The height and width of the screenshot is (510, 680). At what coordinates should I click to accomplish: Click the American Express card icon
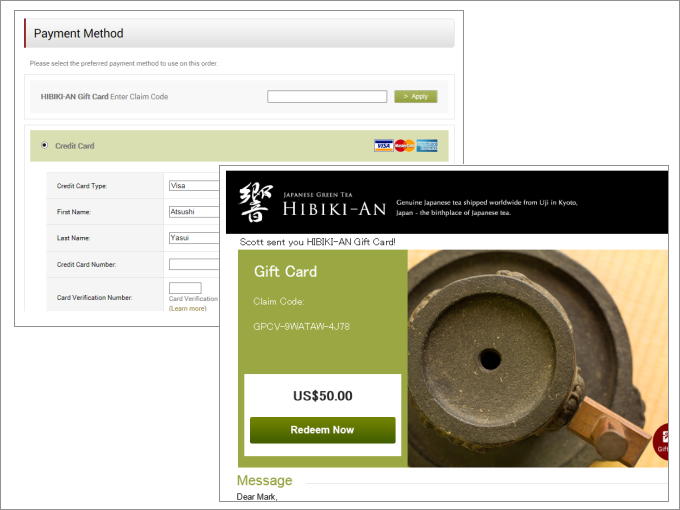(x=427, y=146)
